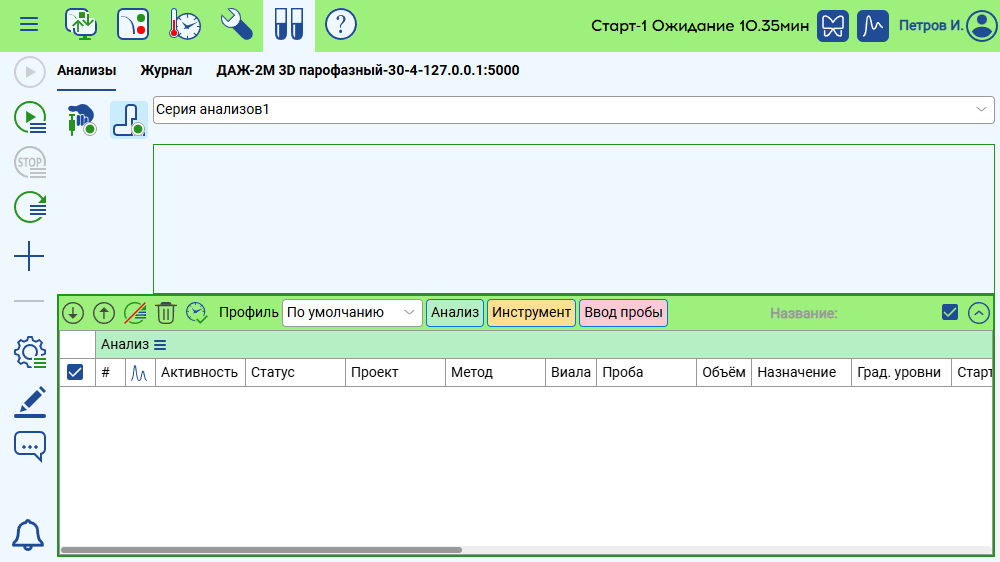Open the bell notifications icon
1000x562 pixels.
click(29, 535)
